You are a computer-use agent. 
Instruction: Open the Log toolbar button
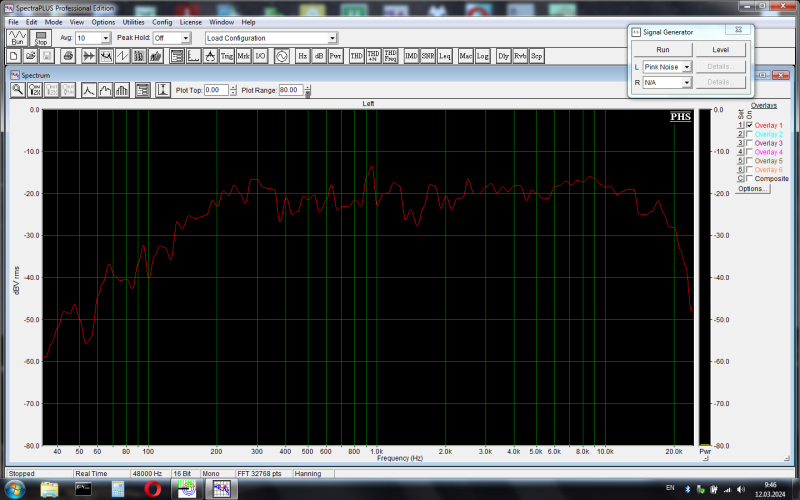pyautogui.click(x=483, y=56)
